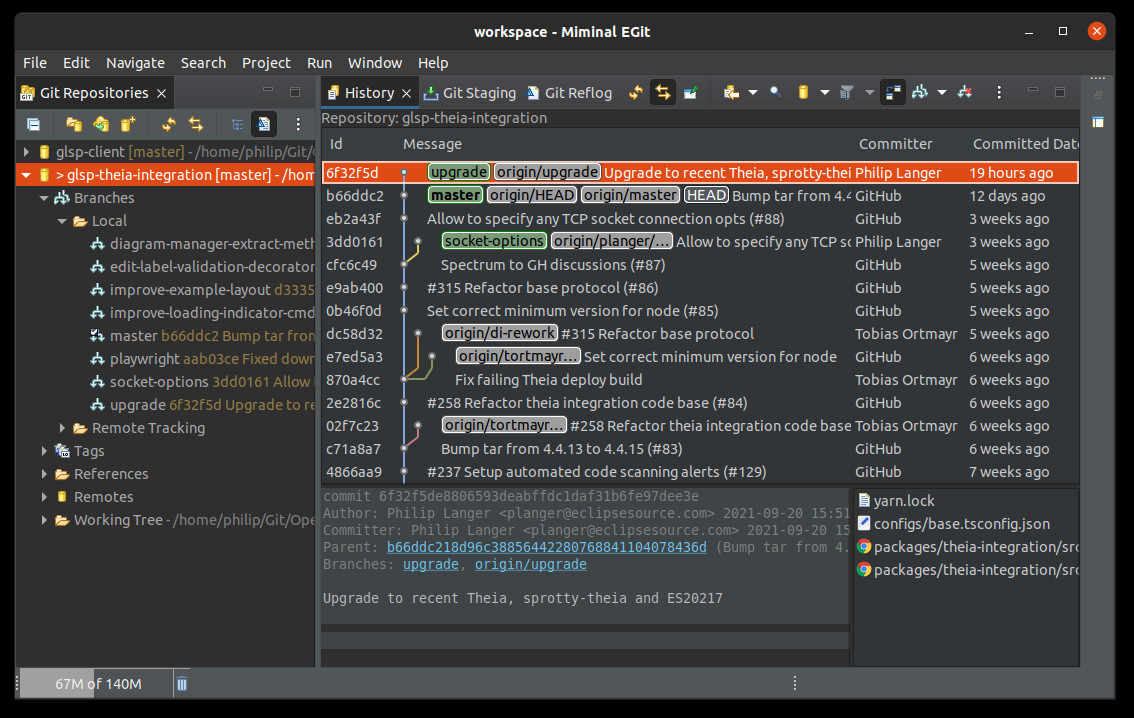Switch to the Git Staging tab
Viewport: 1134px width, 718px height.
[470, 93]
